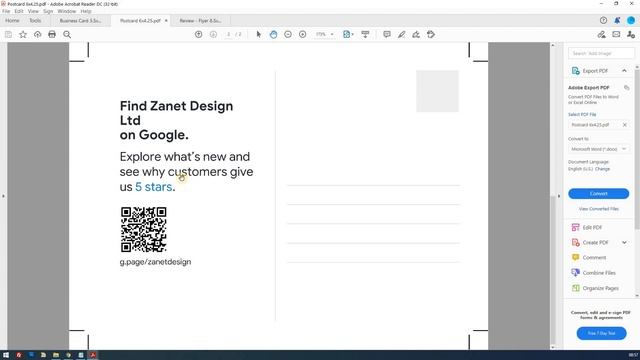Screen dimensions: 640x360
Task: Switch to the Business Card document tab
Action: coord(80,21)
